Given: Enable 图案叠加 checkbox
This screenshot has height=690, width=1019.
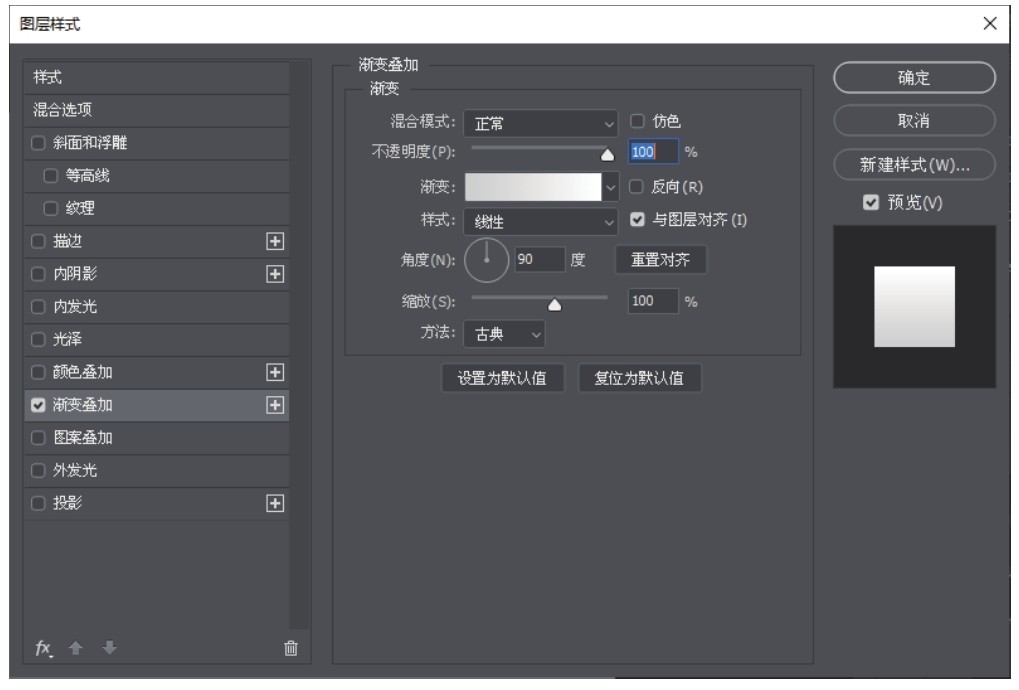Looking at the screenshot, I should click(x=38, y=438).
